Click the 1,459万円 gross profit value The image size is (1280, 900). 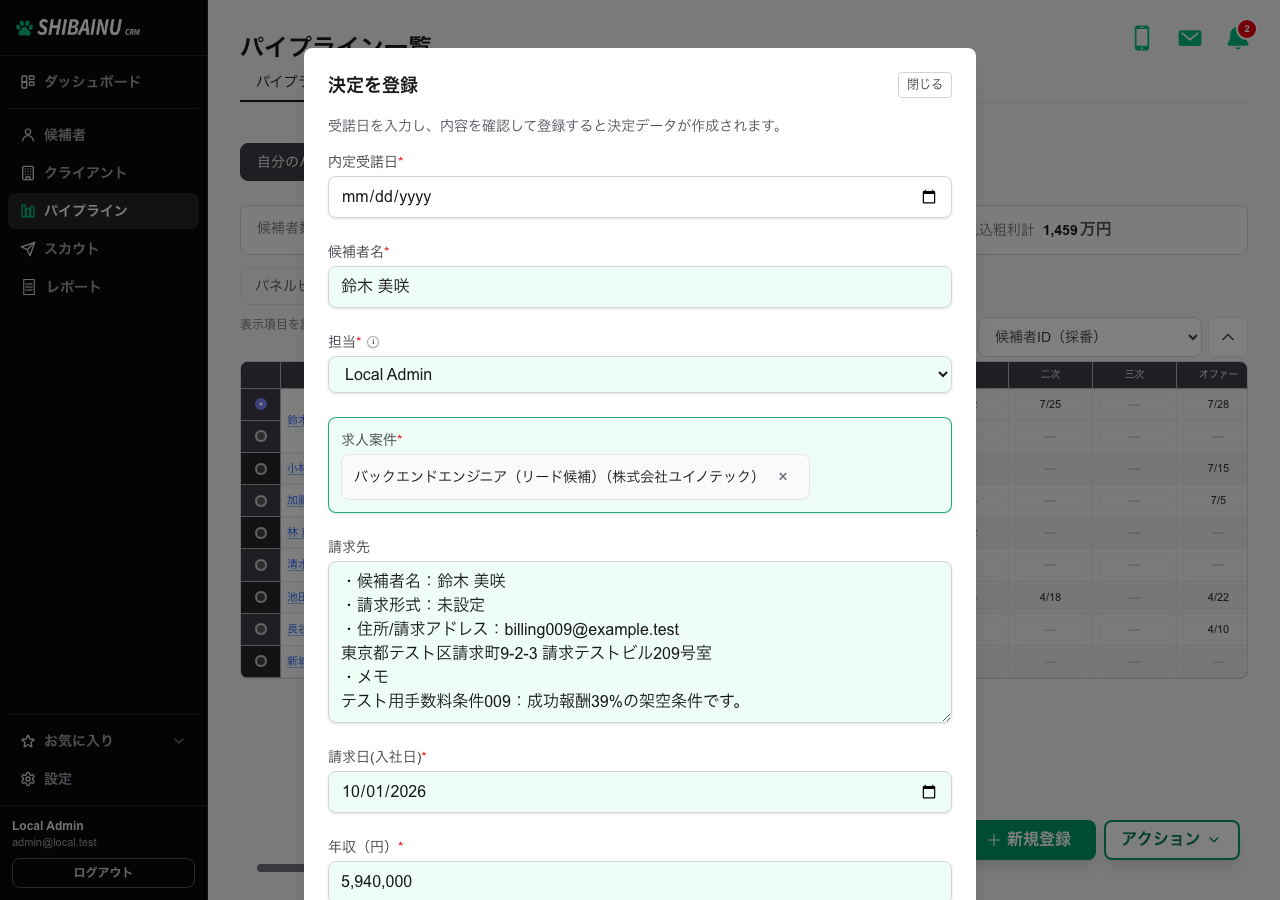[1077, 230]
